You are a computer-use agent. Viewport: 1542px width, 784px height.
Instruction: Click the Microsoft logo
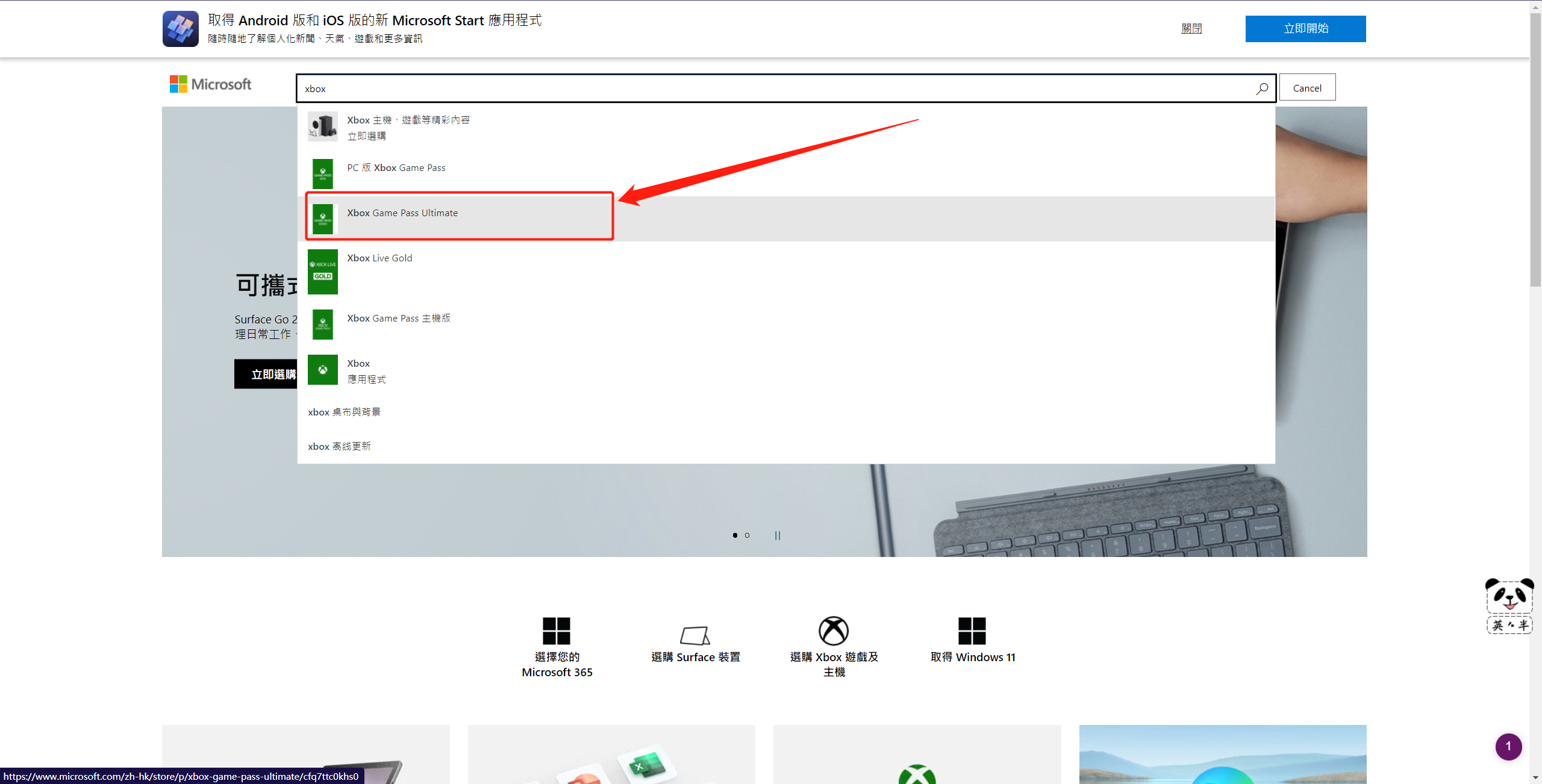click(210, 84)
